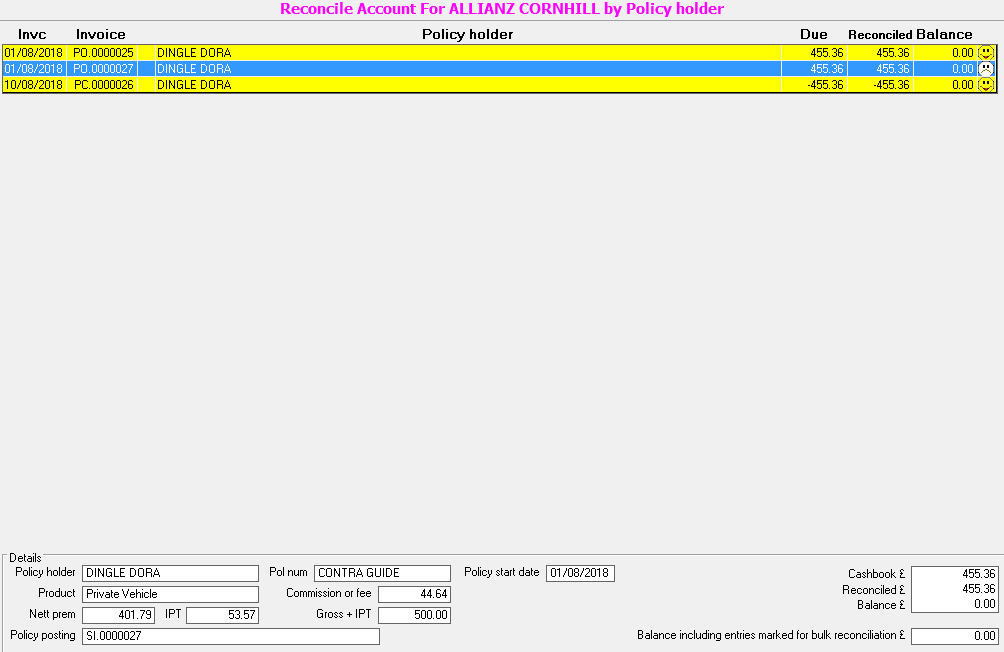
Task: Click DINGLE DORA on row PC.0000026
Action: coord(194,85)
